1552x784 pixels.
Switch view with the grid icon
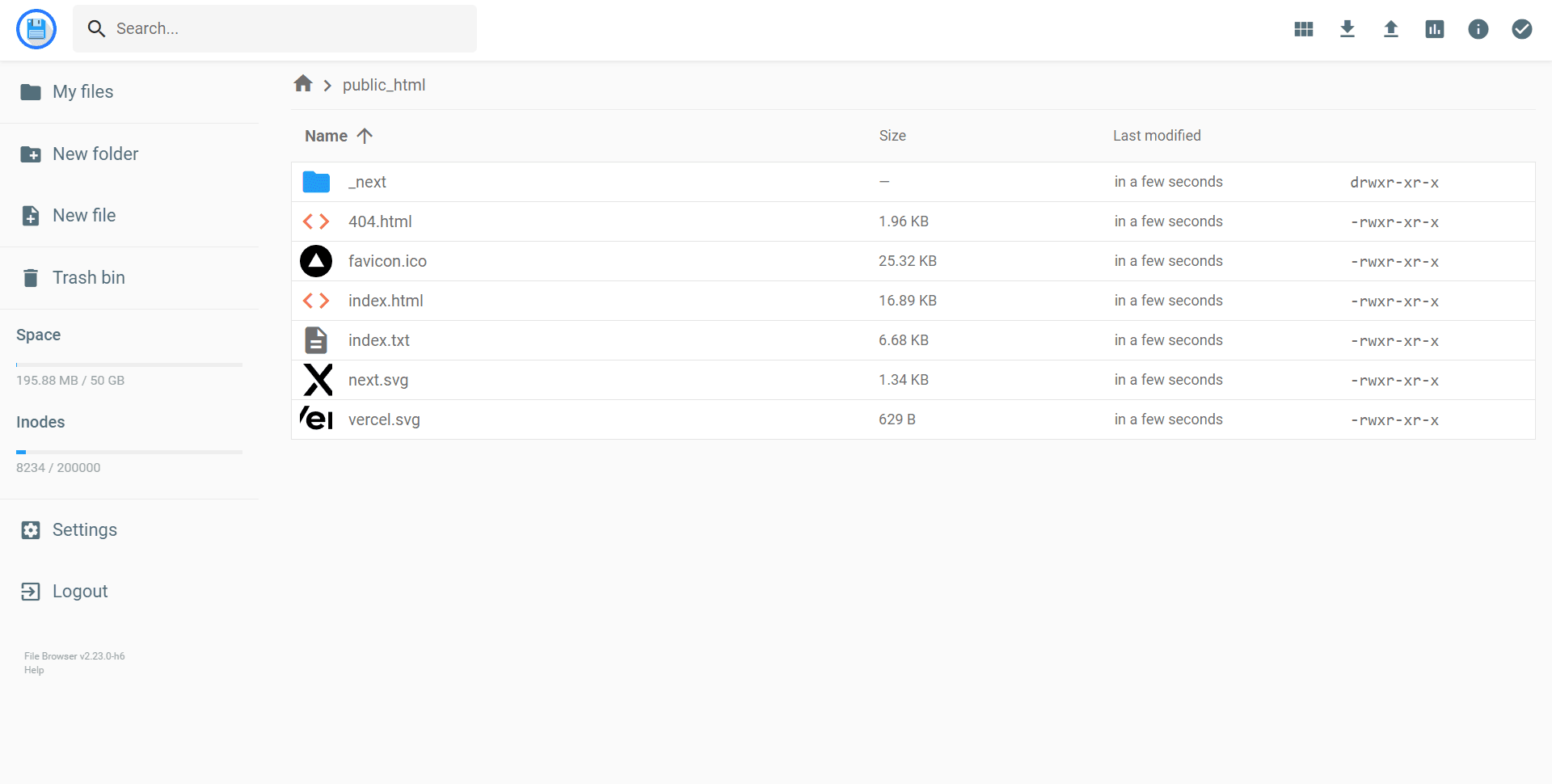(x=1303, y=30)
